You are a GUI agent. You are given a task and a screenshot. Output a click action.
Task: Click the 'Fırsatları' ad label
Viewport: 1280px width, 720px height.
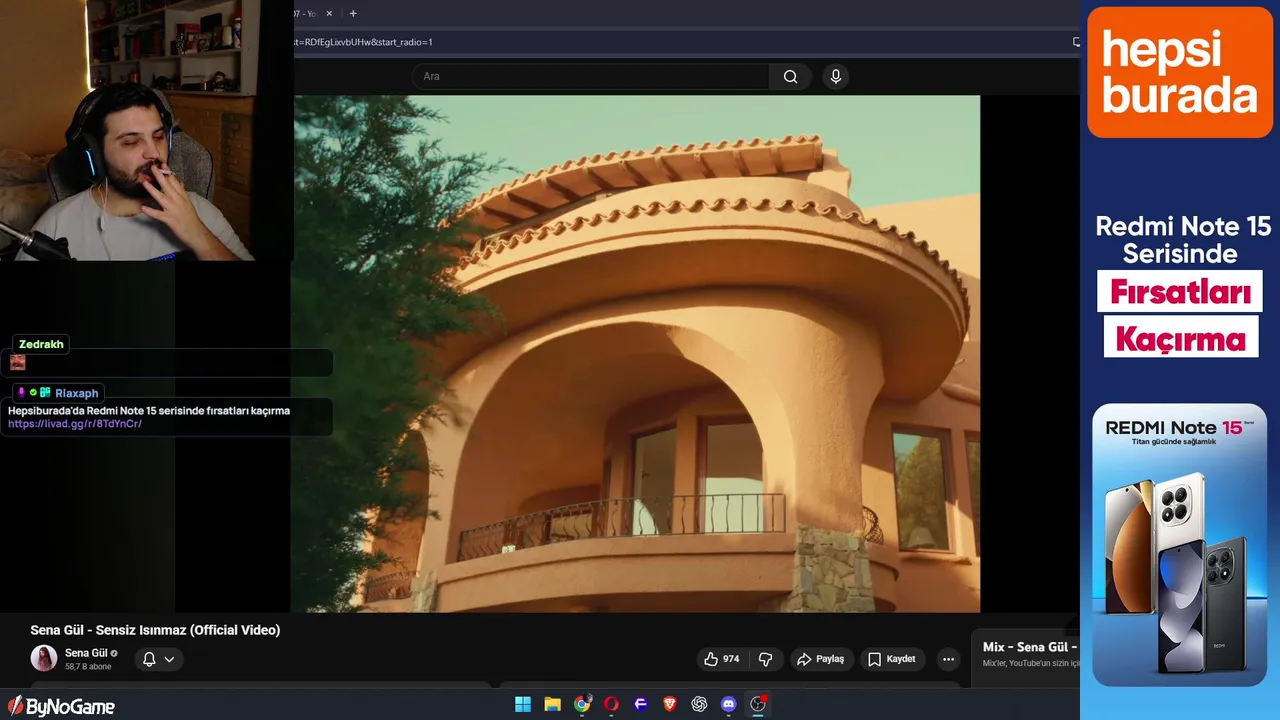(x=1180, y=292)
